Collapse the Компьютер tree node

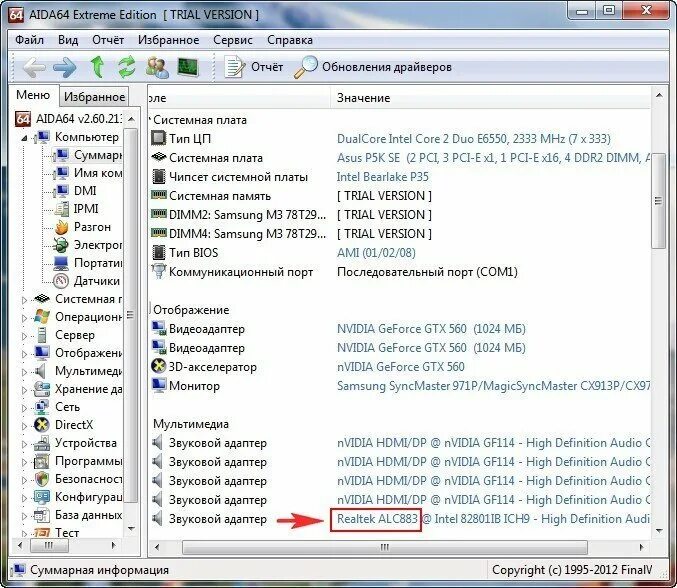pyautogui.click(x=24, y=138)
